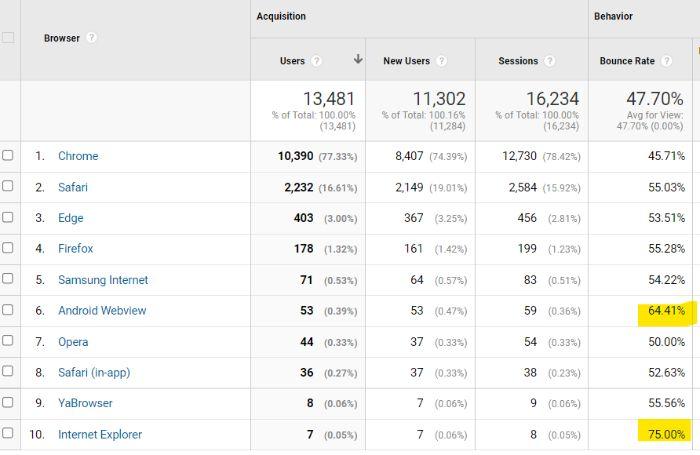Select average bounce rate 47.70%
700x455 pixels.
(655, 99)
